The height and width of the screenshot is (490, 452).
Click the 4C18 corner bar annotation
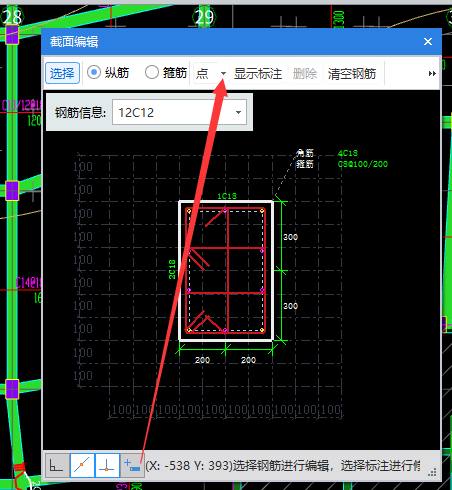tap(347, 153)
